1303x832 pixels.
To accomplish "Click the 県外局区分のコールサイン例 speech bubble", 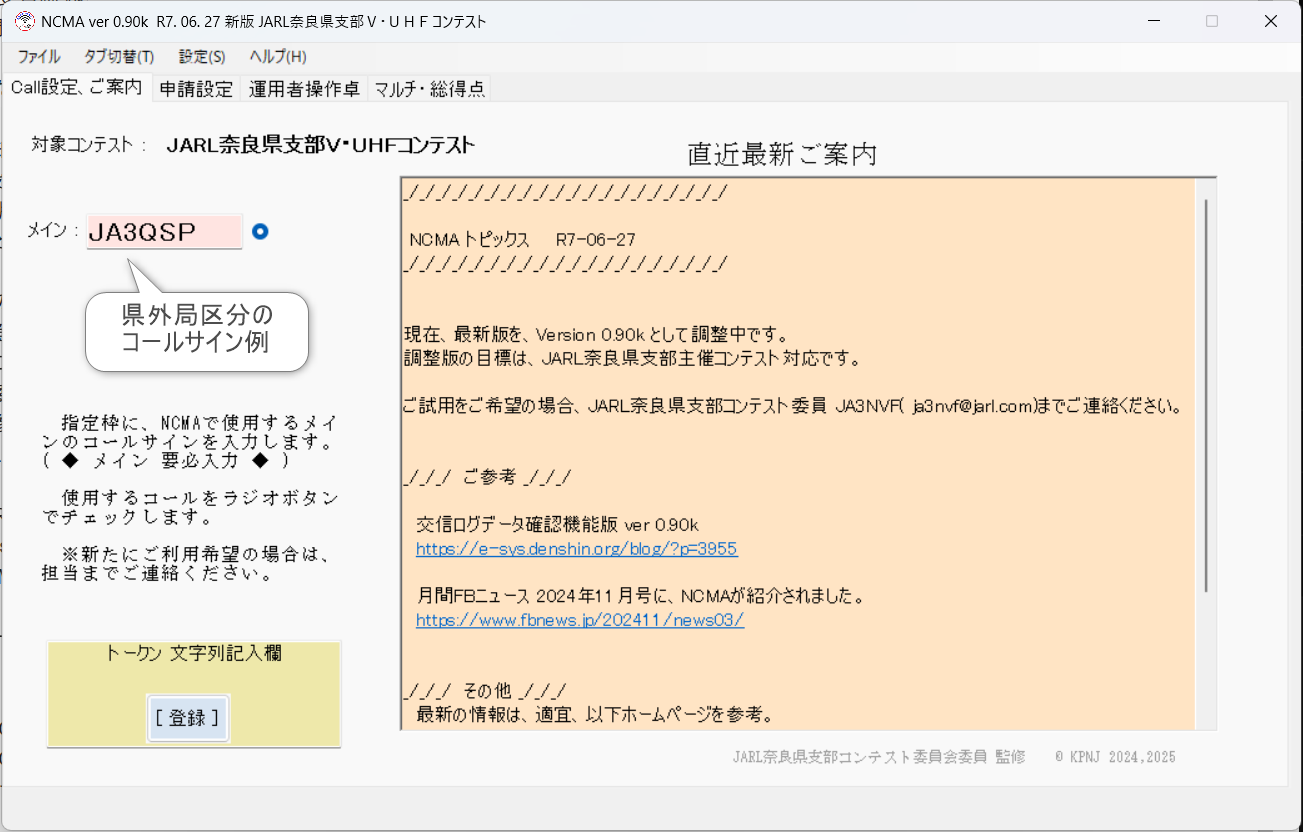I will (x=196, y=330).
